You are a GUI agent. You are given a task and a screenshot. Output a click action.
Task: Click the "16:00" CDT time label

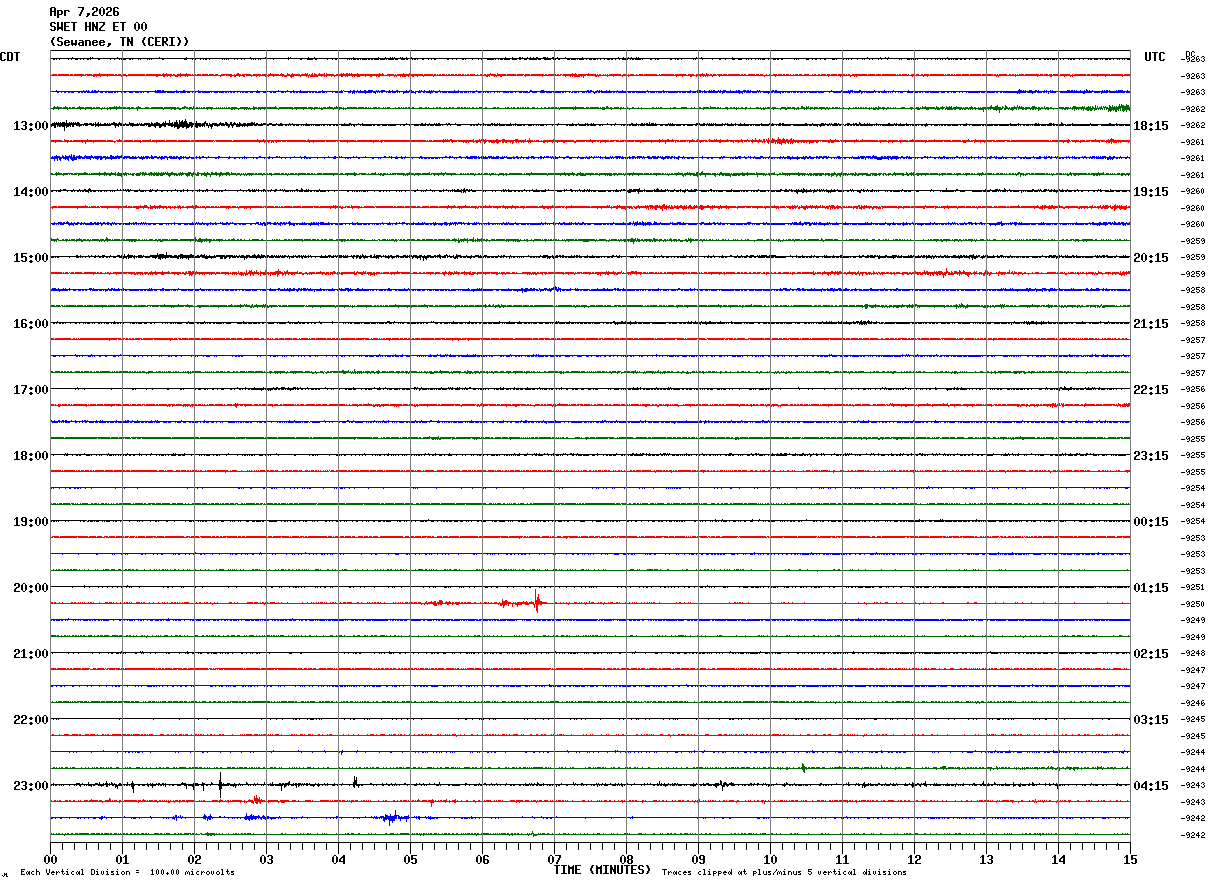(x=30, y=324)
